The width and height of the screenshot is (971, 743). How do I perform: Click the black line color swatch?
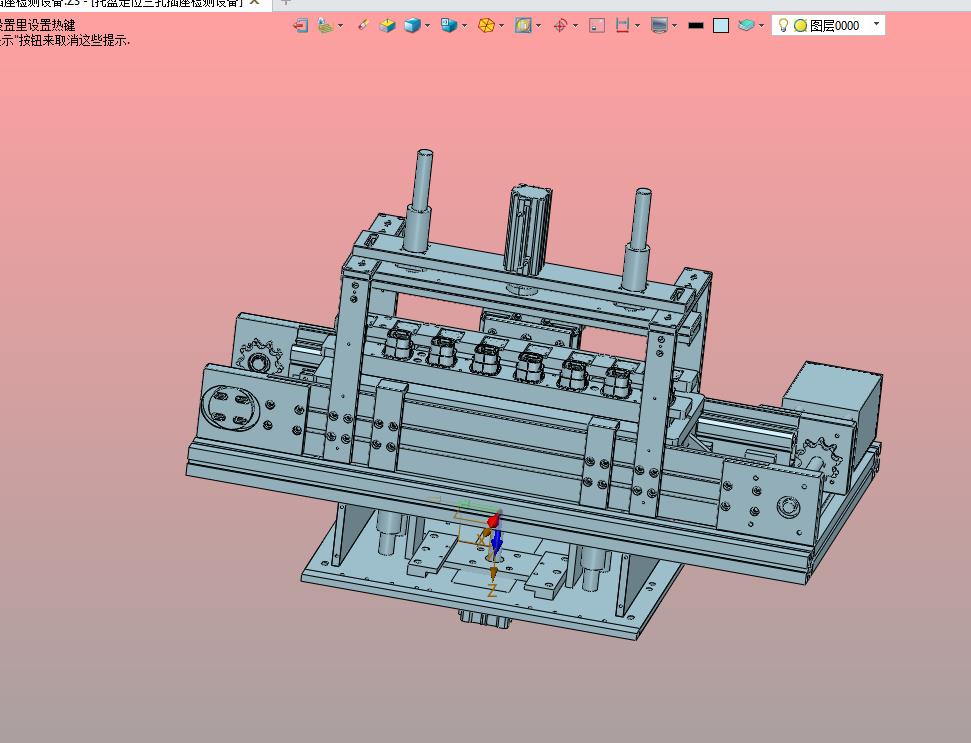click(696, 25)
